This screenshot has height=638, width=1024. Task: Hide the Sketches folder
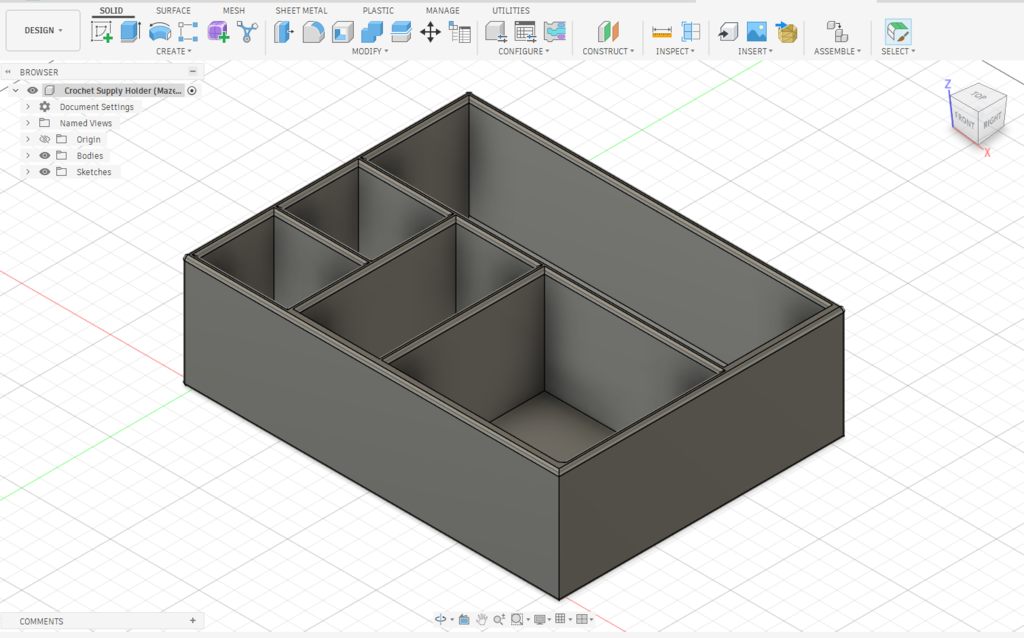pos(44,172)
